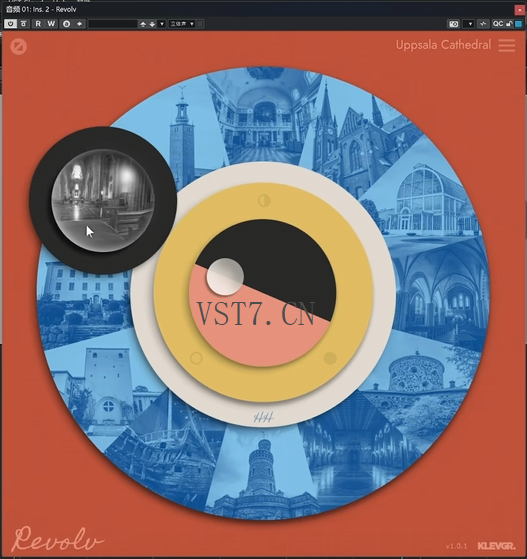Click the half-circle icon on yellow ring

pyautogui.click(x=264, y=201)
